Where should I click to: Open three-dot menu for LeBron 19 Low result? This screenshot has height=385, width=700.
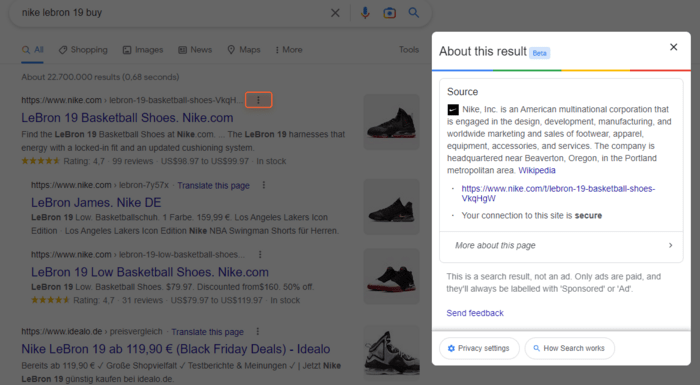pyautogui.click(x=260, y=255)
